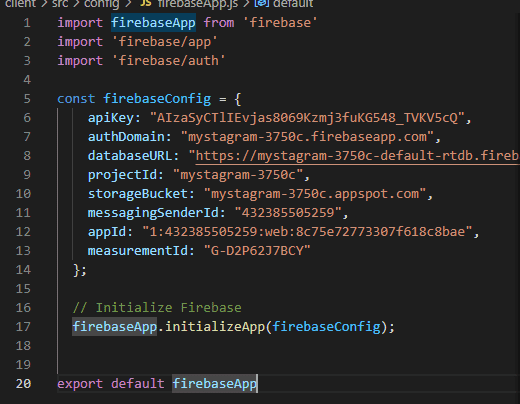Screen dimensions: 520x404
Task: Open the config folder breadcrumb
Action: 101,3
